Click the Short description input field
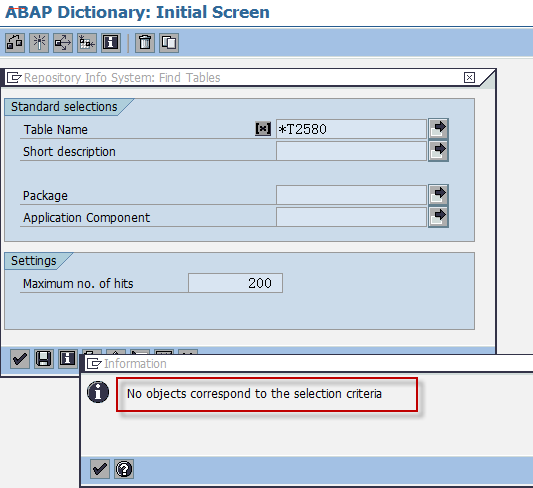This screenshot has height=488, width=533. point(351,151)
